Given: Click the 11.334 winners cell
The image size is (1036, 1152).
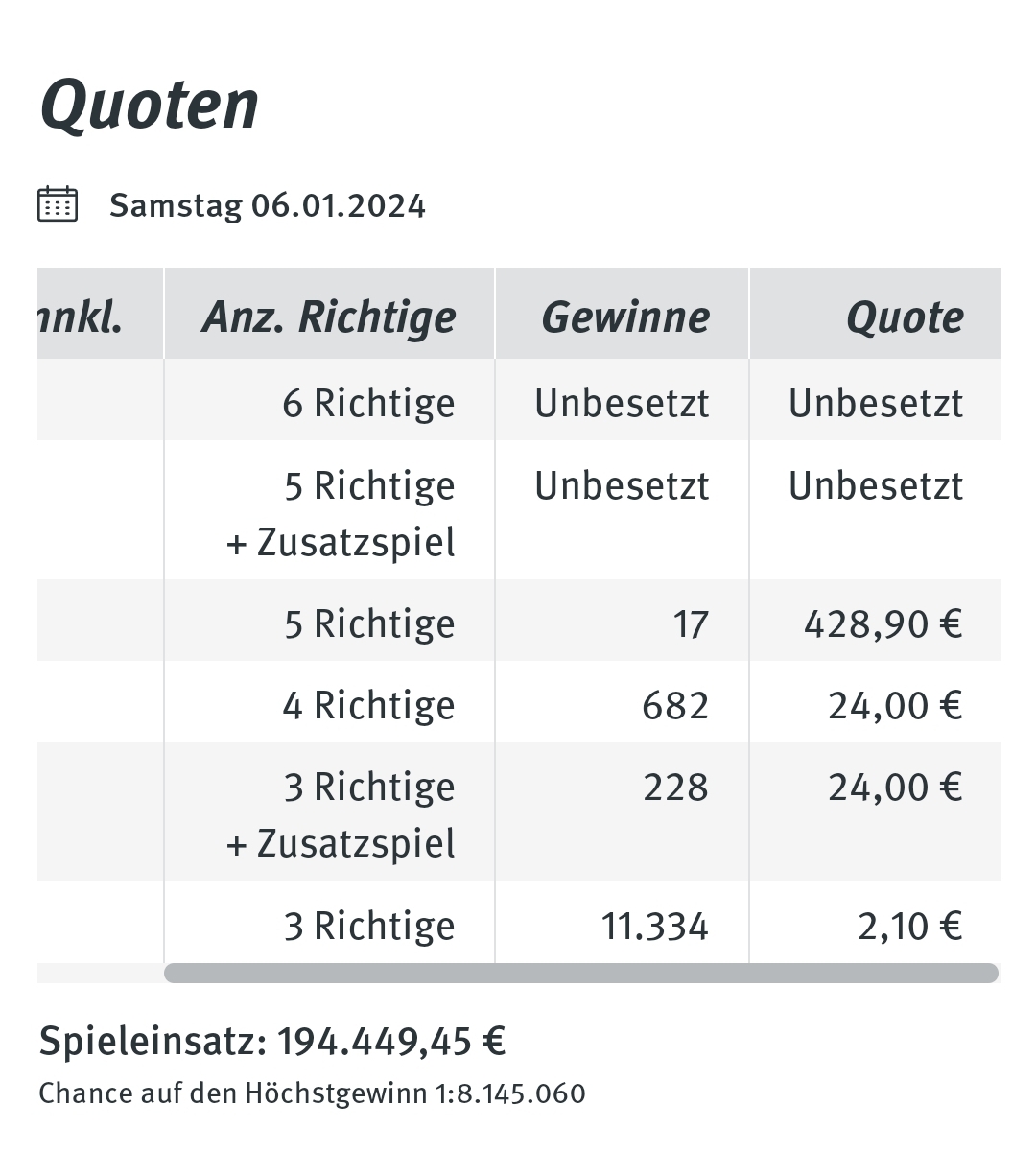Looking at the screenshot, I should point(655,927).
